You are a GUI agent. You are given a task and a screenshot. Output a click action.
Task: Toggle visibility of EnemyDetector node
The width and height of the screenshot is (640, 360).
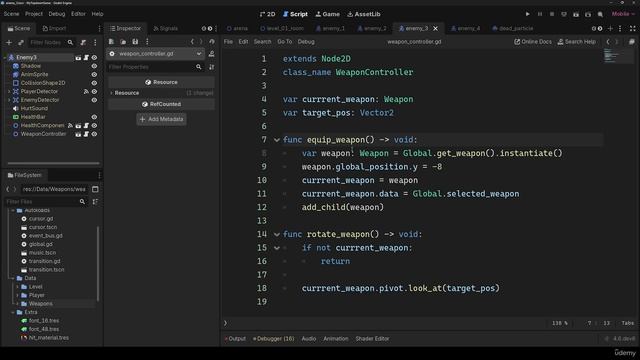94,100
